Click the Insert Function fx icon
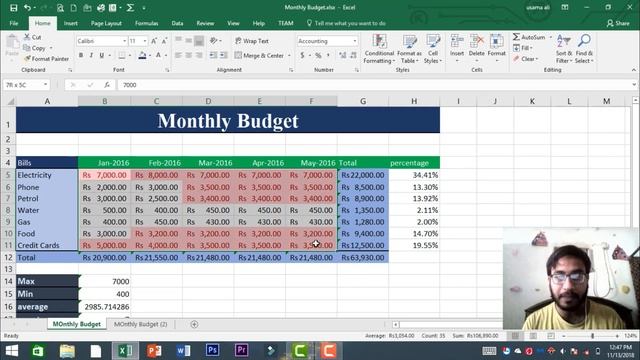 pos(107,85)
